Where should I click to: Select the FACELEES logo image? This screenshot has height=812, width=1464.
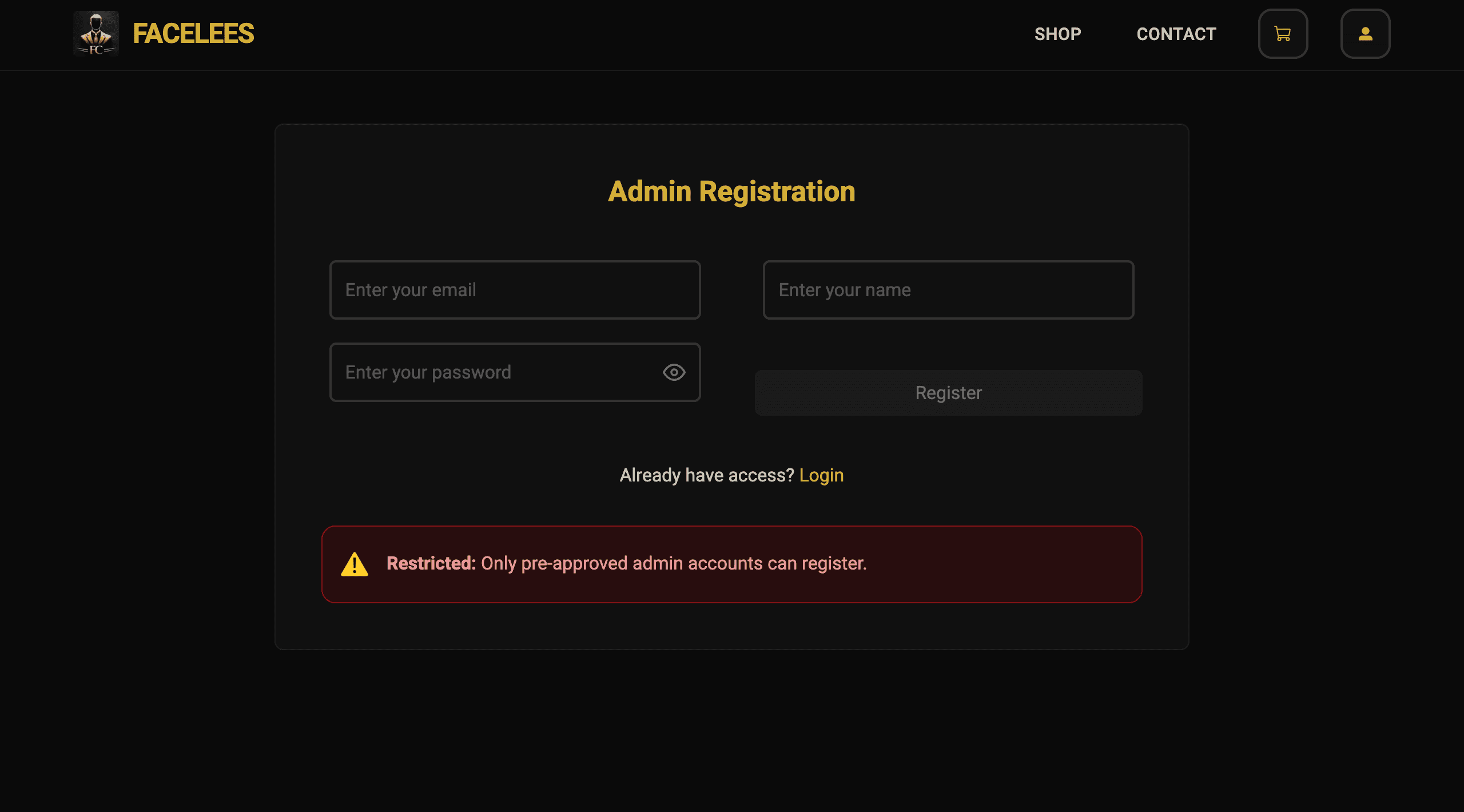[96, 34]
